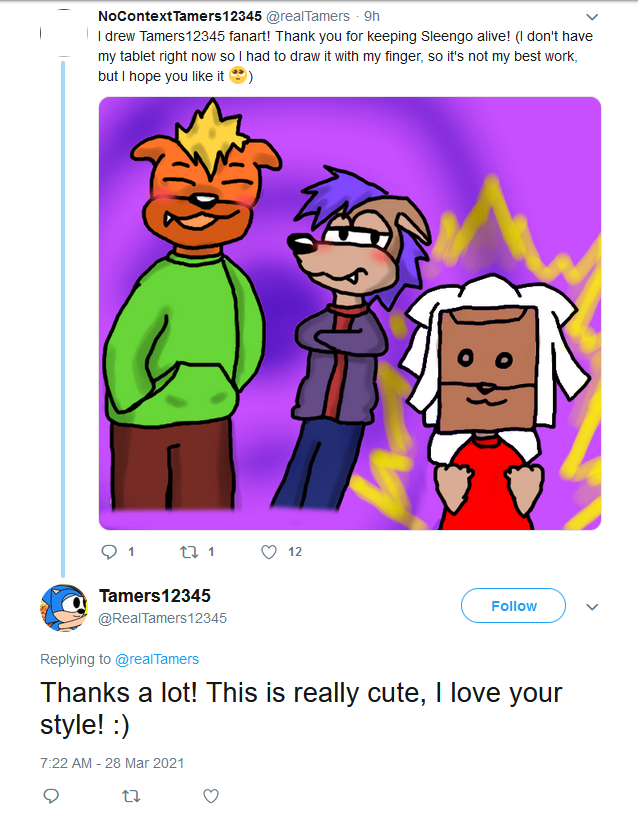The height and width of the screenshot is (833, 638).
Task: Open Tamers12345 Sonic profile avatar
Action: (x=63, y=607)
